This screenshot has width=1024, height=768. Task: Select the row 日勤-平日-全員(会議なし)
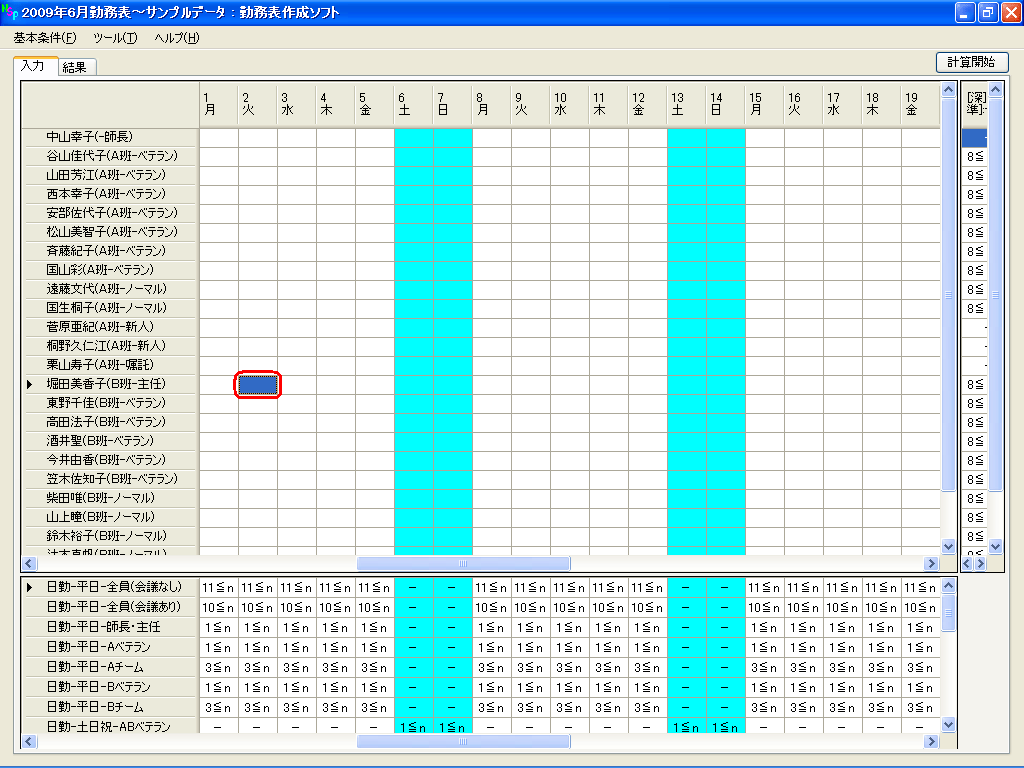tap(110, 587)
